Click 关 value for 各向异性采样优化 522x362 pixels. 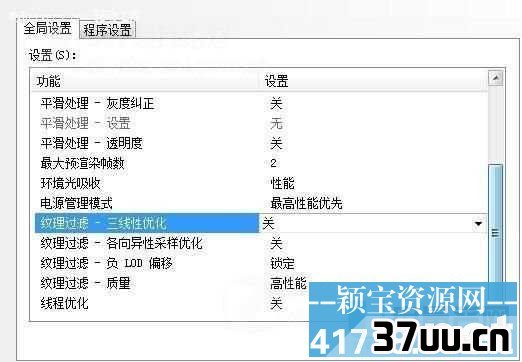pos(276,243)
